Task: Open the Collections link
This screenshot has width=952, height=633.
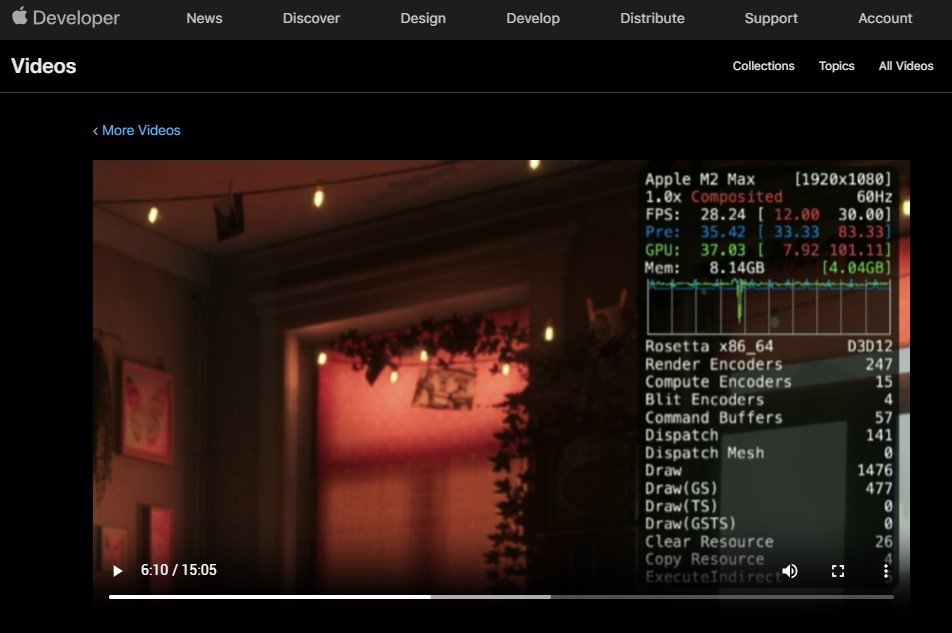Action: tap(763, 66)
